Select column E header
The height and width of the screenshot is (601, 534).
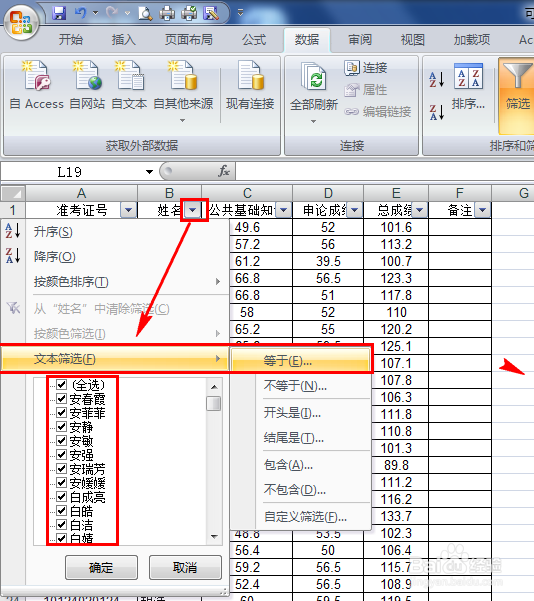pyautogui.click(x=396, y=193)
